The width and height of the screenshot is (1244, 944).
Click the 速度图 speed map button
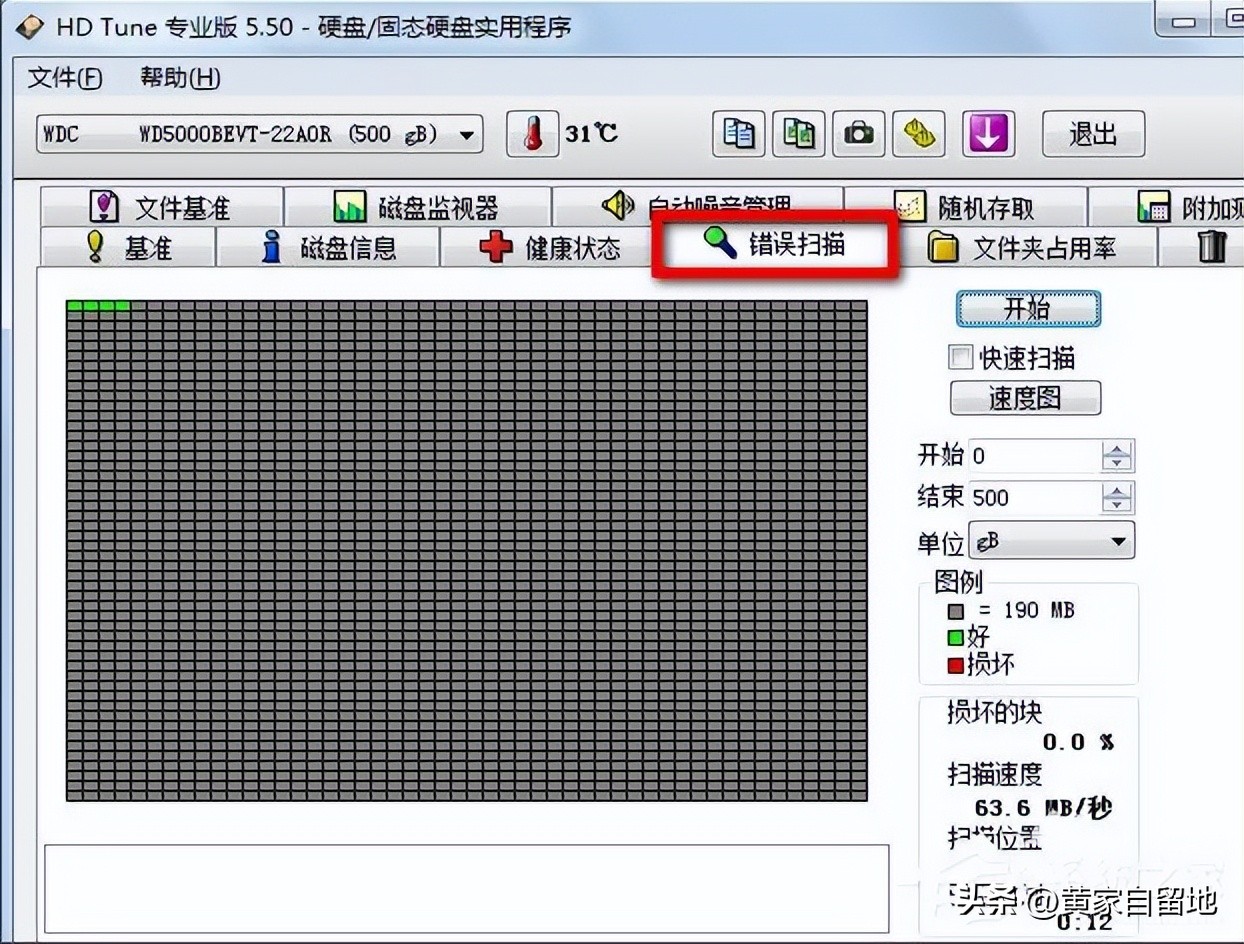1024,397
